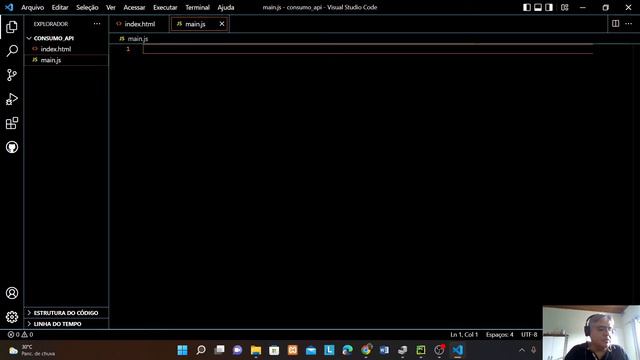Toggle secondary sidebar layout icon
Image resolution: width=640 pixels, height=360 pixels.
(549, 7)
